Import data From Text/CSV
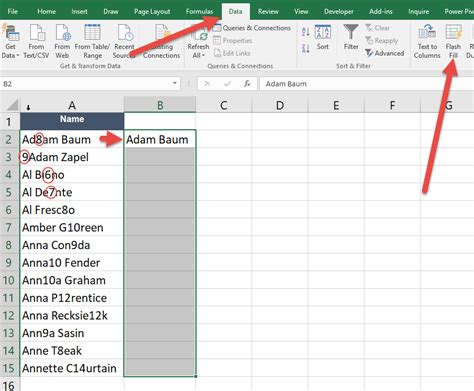The width and height of the screenshot is (474, 391). tap(36, 42)
